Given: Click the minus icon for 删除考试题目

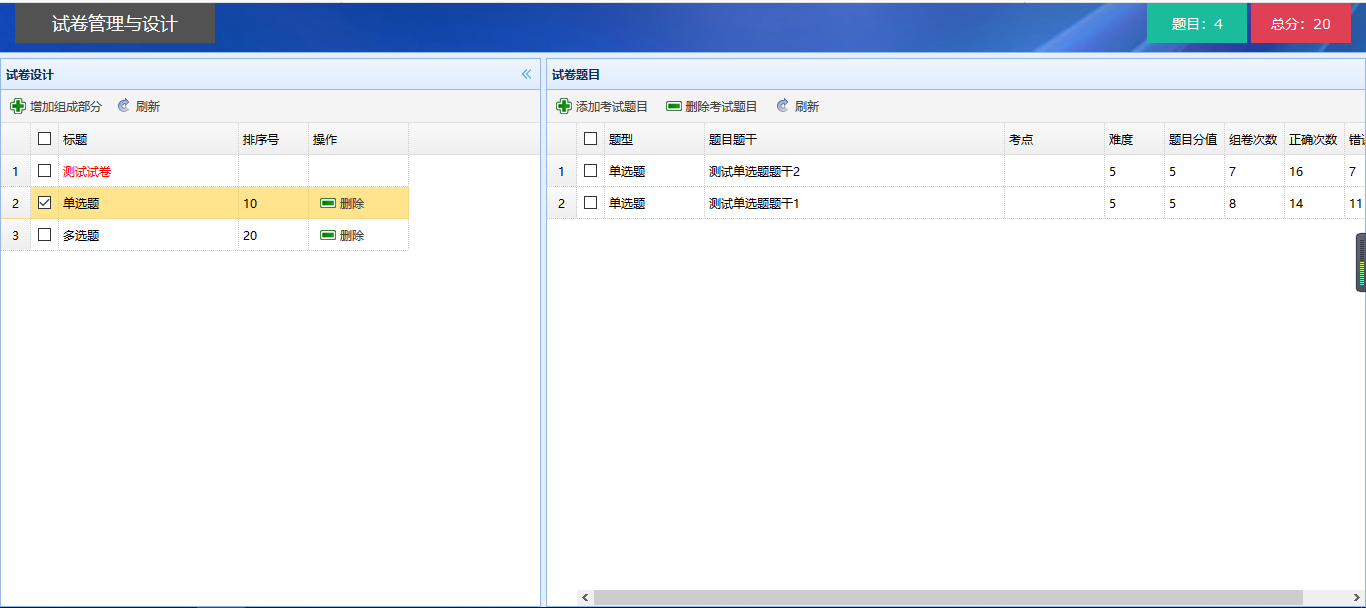Looking at the screenshot, I should click(674, 106).
